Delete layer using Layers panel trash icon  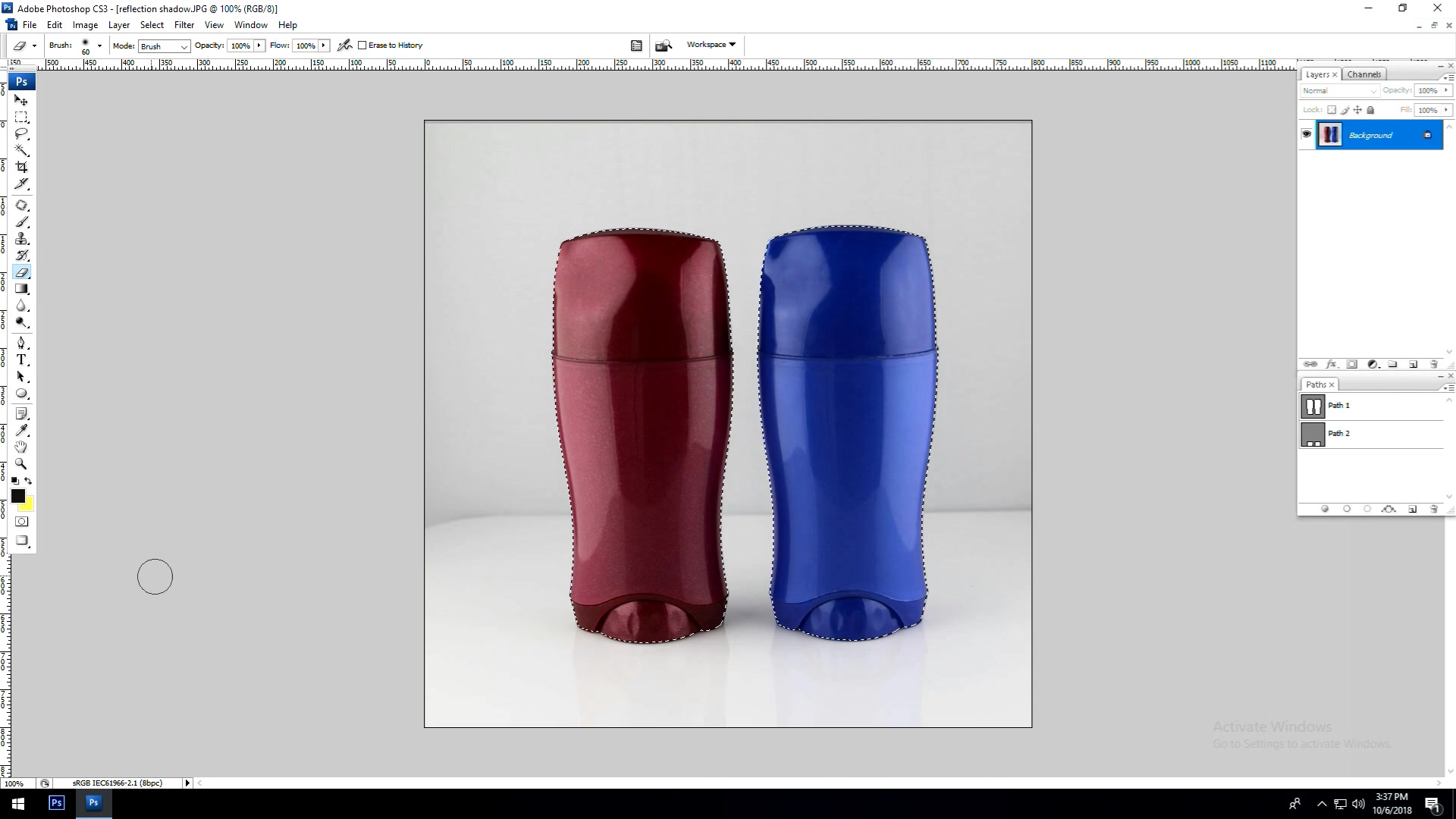[x=1433, y=365]
